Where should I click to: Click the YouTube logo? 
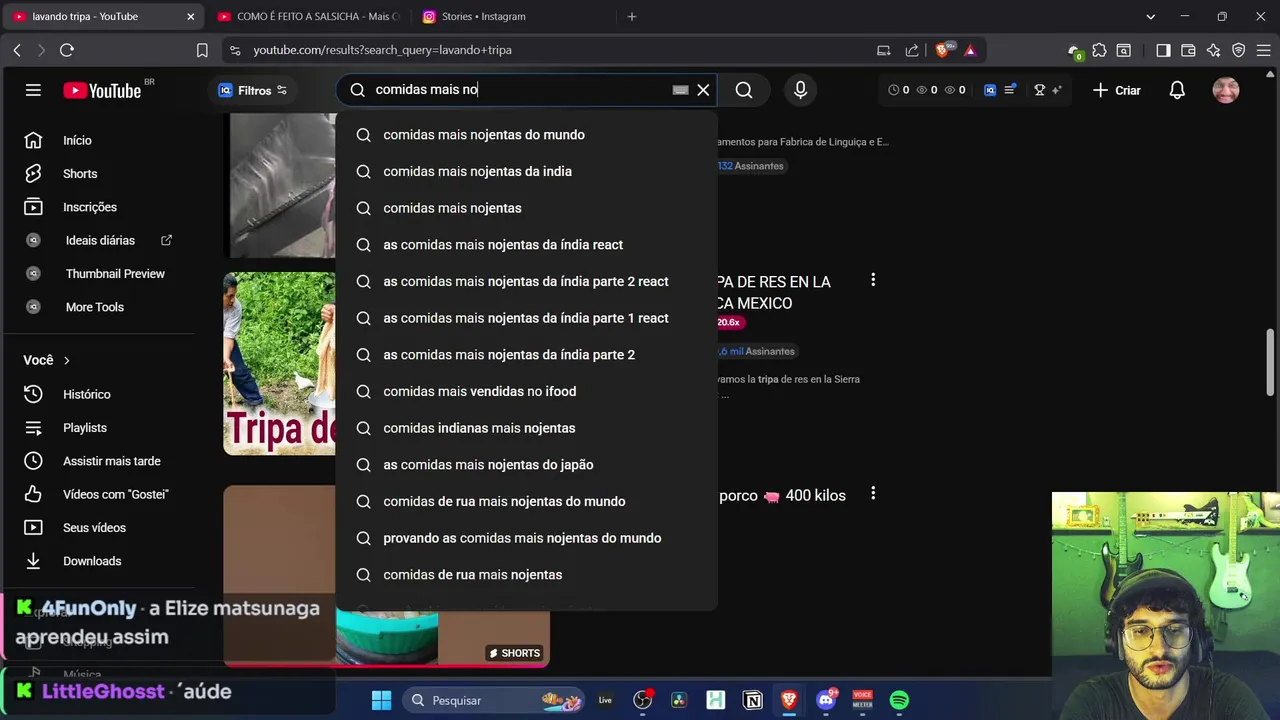click(102, 90)
